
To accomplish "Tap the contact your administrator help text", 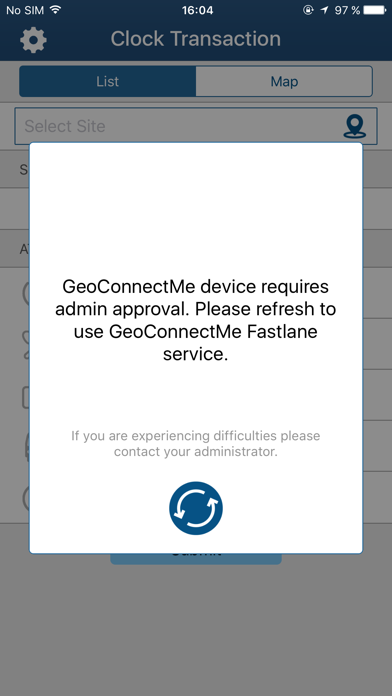I will pyautogui.click(x=196, y=444).
